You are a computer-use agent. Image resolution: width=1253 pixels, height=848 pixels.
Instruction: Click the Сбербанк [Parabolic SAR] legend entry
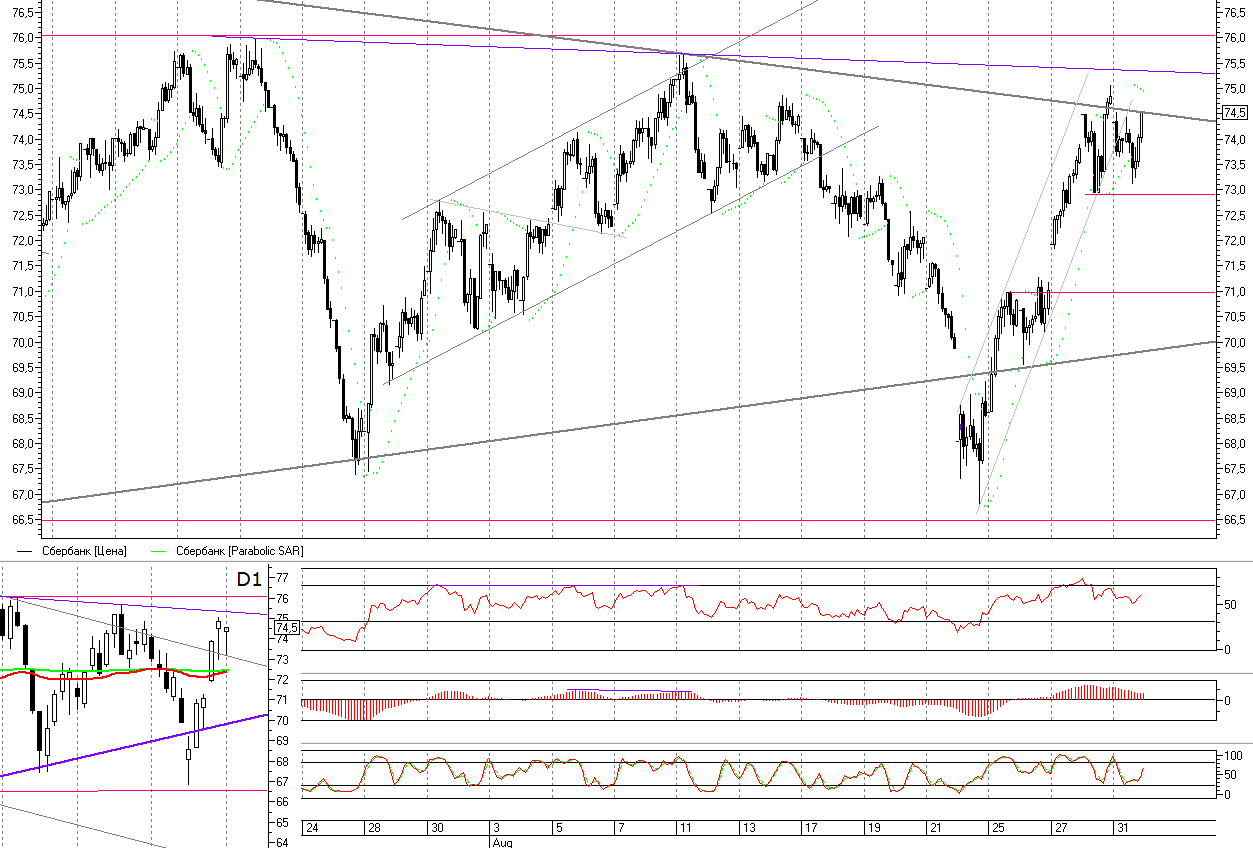[x=239, y=551]
